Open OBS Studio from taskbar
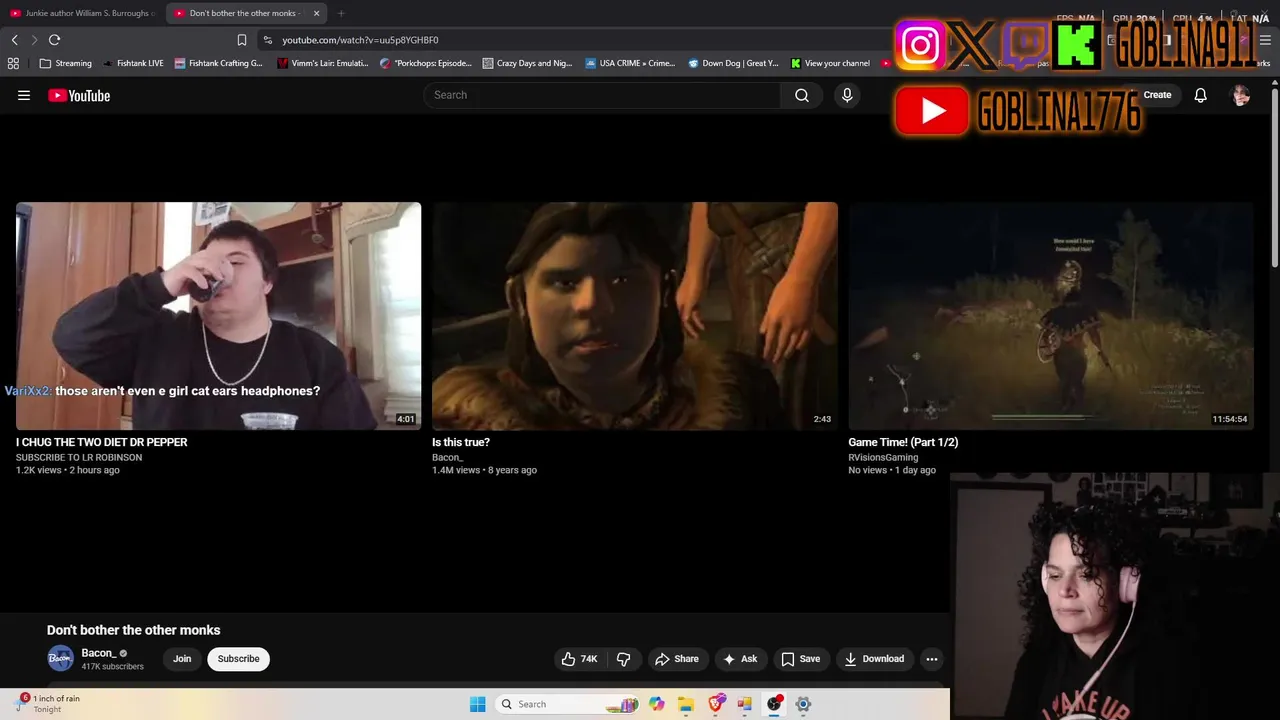The width and height of the screenshot is (1280, 720). (774, 704)
